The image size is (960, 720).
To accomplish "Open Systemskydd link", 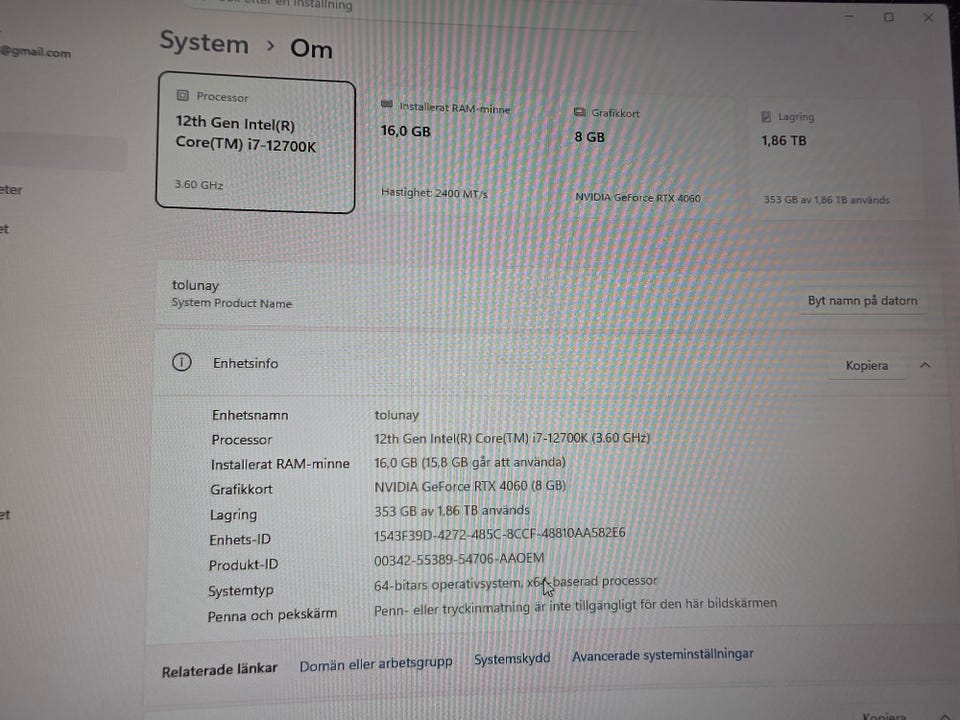I will coord(512,659).
